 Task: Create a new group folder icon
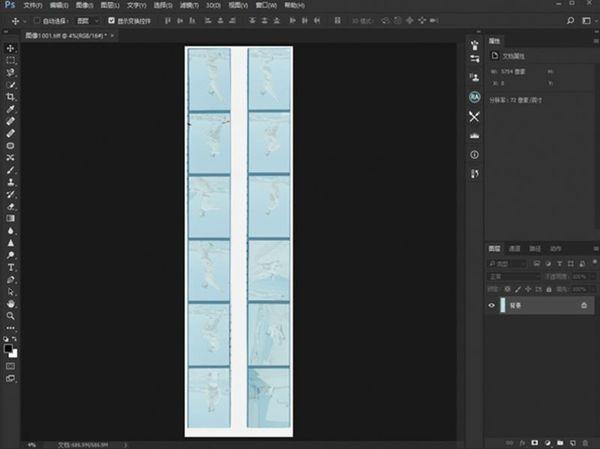[560, 443]
